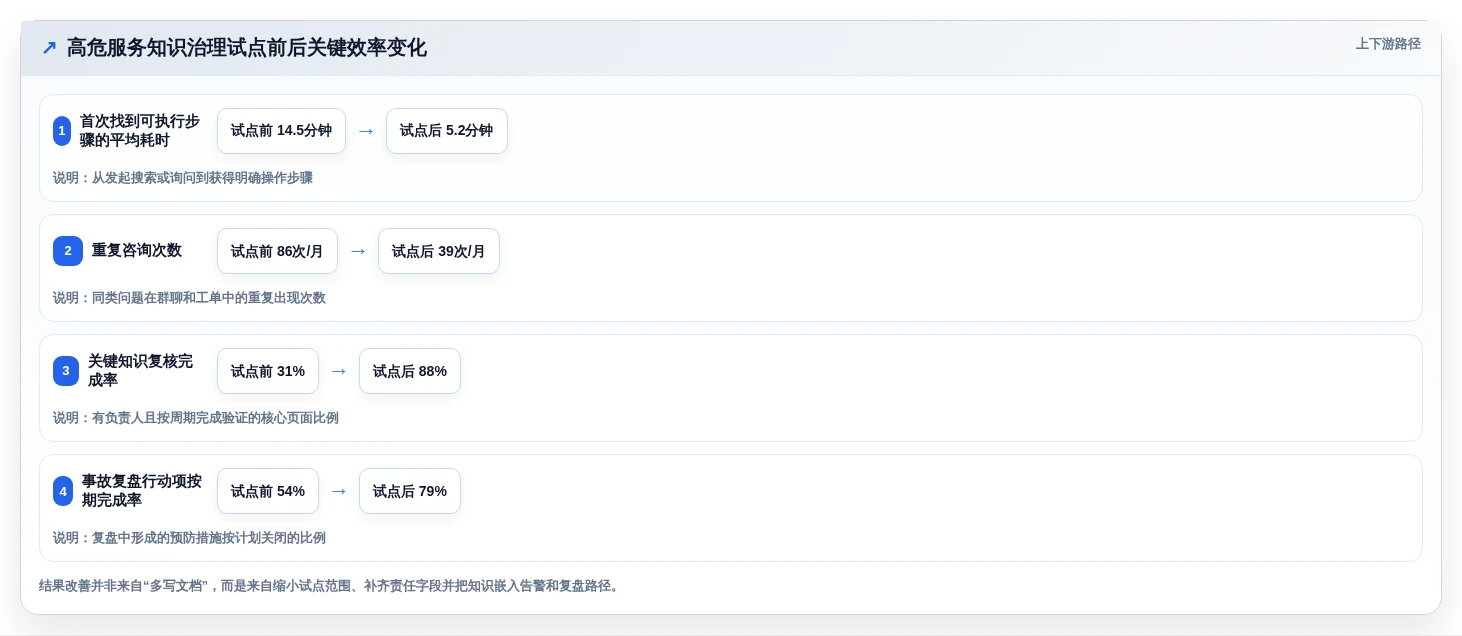Click the 上下游路径 label in the header
The image size is (1462, 636).
pyautogui.click(x=1388, y=44)
